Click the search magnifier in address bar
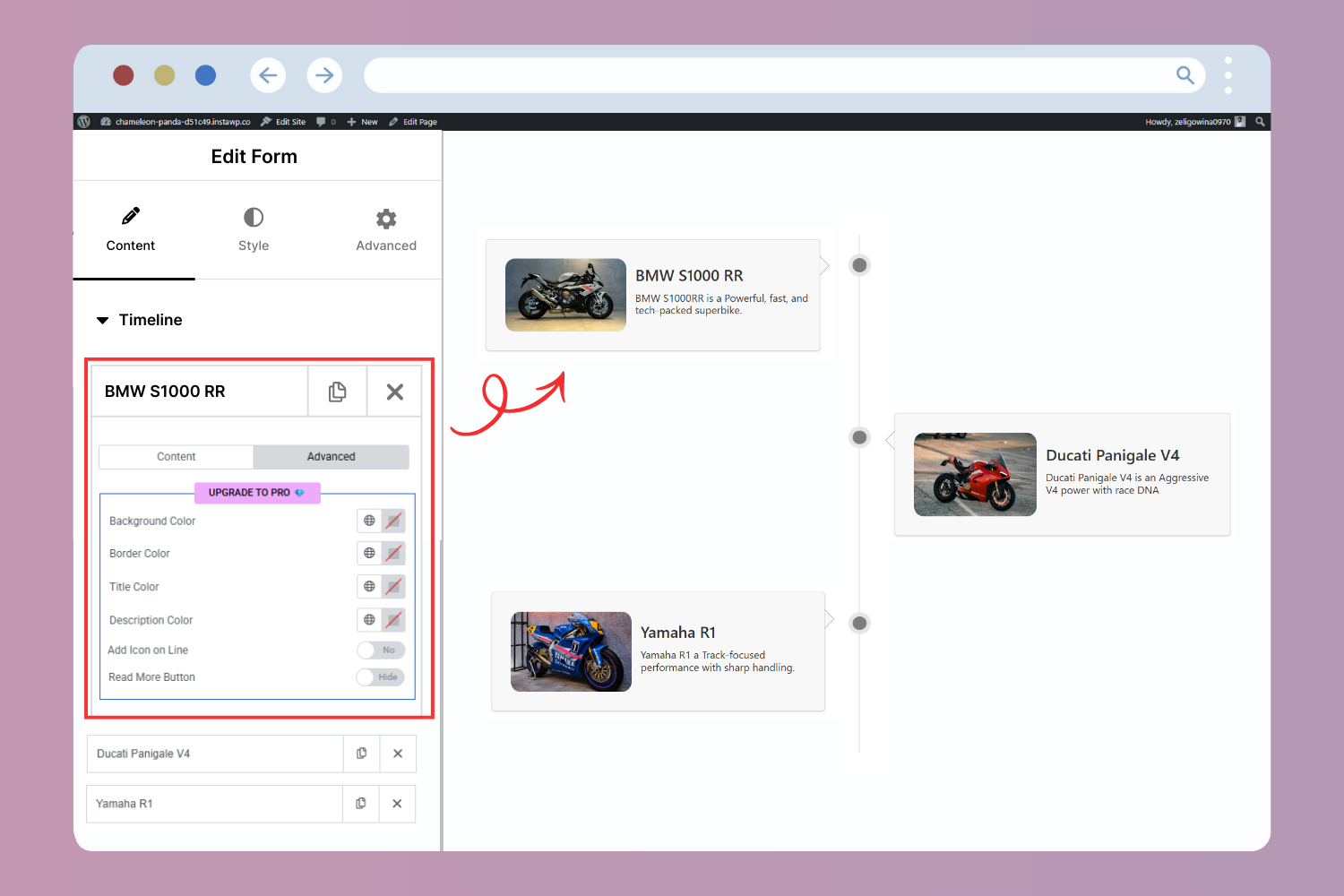Image resolution: width=1344 pixels, height=896 pixels. (1185, 75)
